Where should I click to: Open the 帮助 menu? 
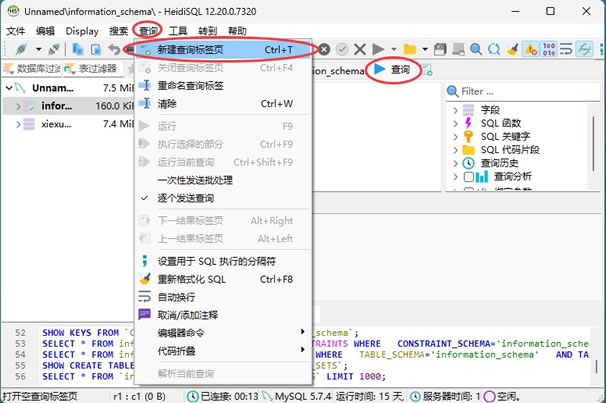237,31
